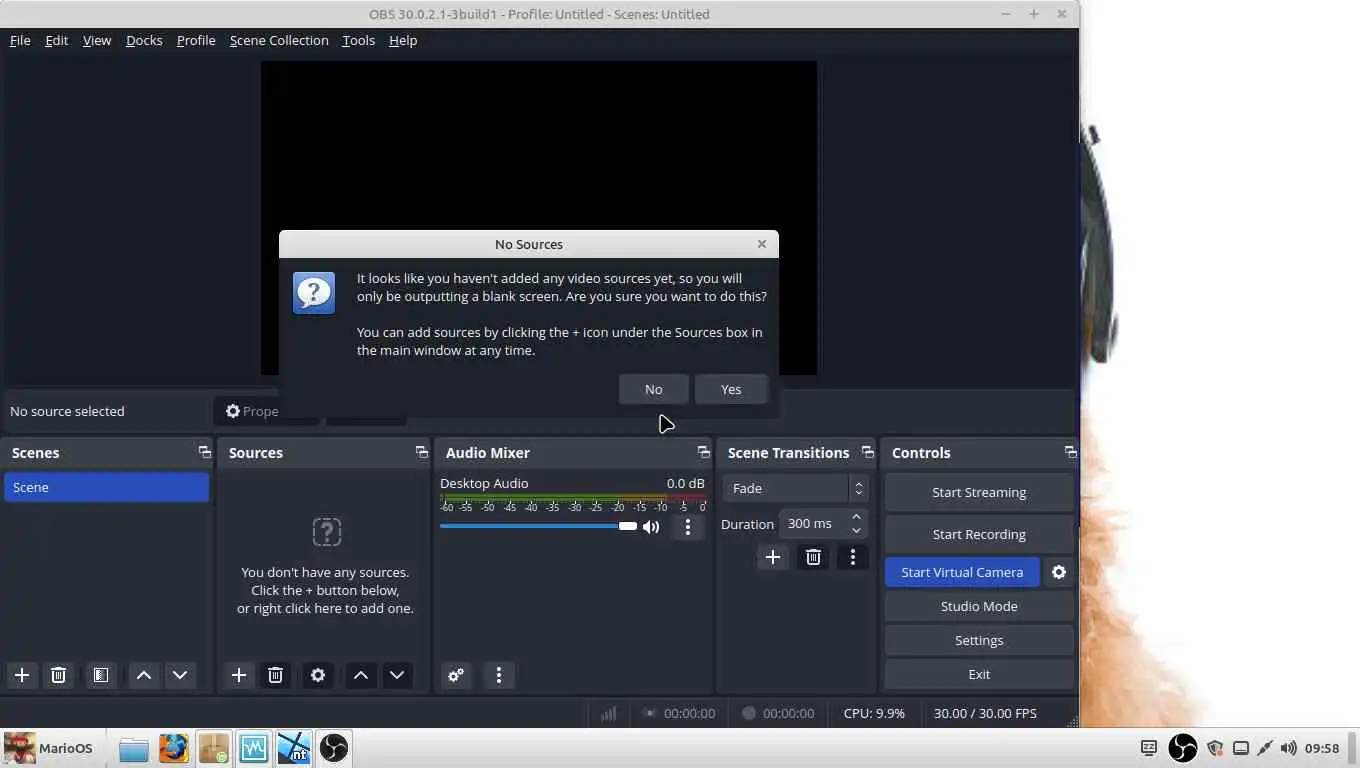Move scene down arrow in Scenes dock
This screenshot has width=1360, height=768.
coord(180,675)
